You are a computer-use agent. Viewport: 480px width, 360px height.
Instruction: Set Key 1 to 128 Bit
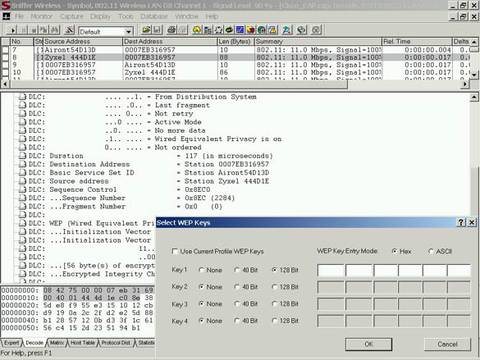[275, 270]
